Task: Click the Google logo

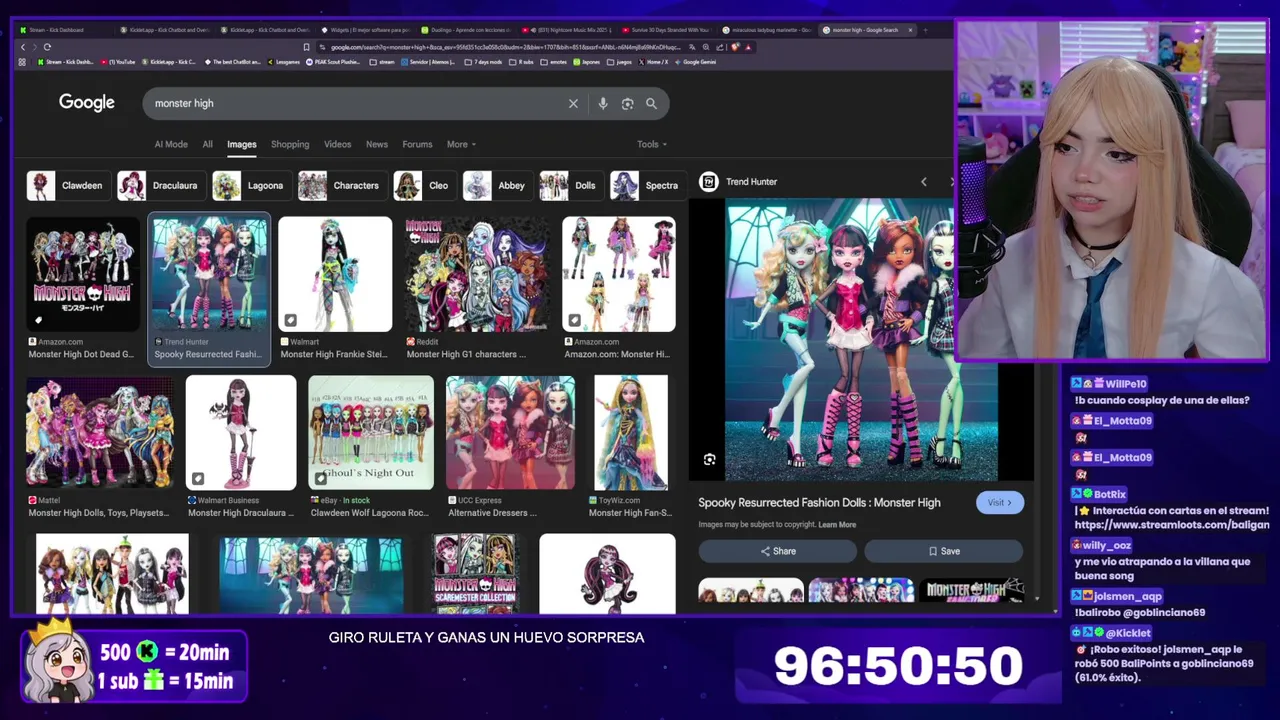Action: pyautogui.click(x=87, y=103)
